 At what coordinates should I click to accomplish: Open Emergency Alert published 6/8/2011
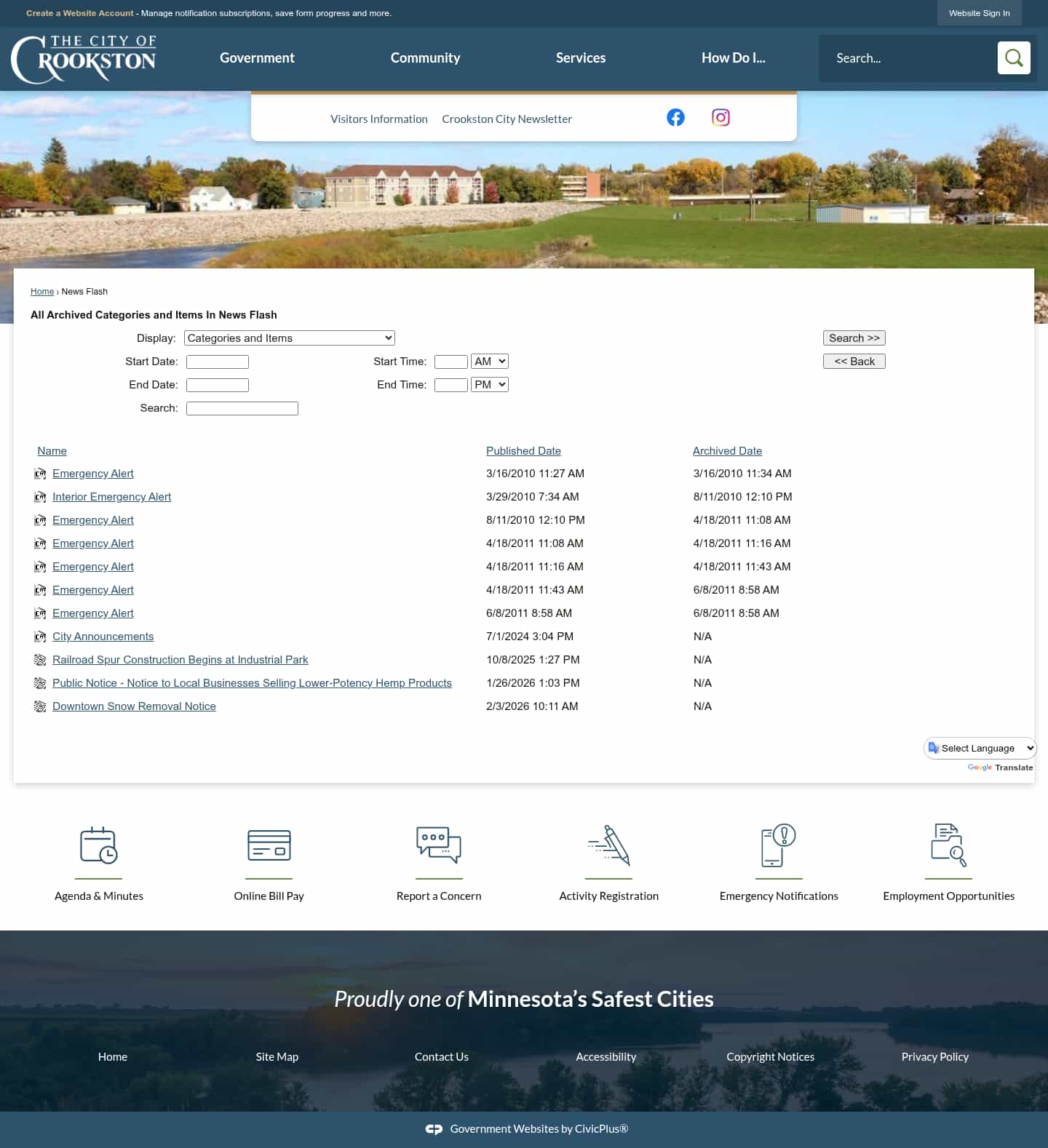coord(93,613)
